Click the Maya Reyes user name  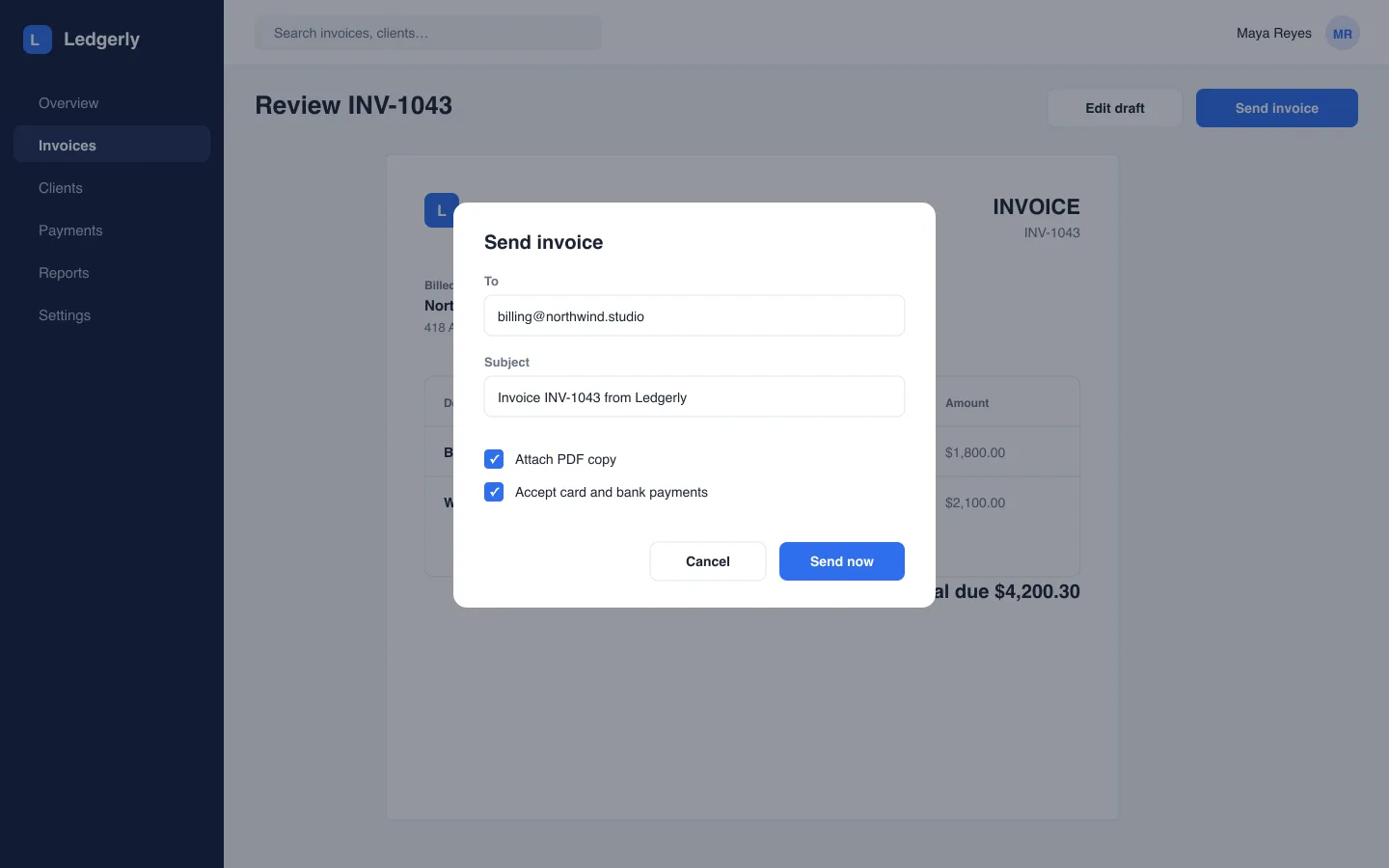click(x=1274, y=34)
